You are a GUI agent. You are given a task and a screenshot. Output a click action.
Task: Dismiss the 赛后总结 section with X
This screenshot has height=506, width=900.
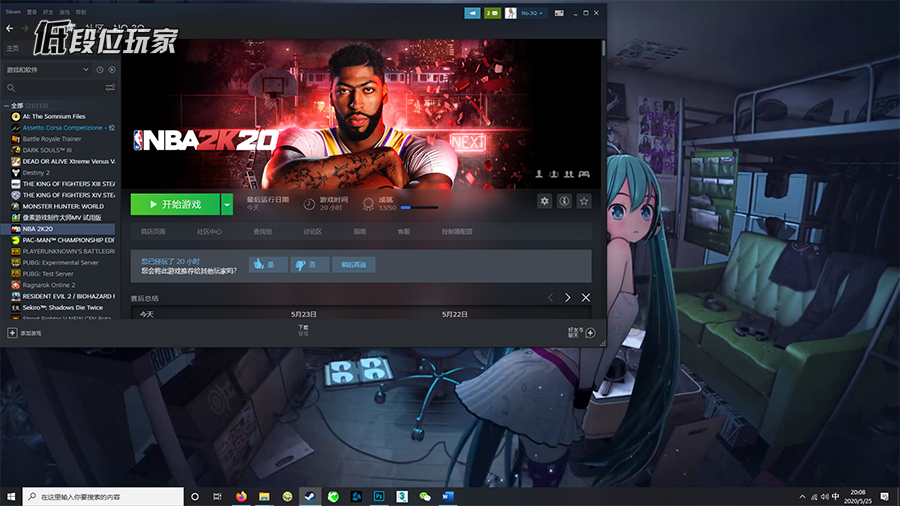[x=585, y=298]
